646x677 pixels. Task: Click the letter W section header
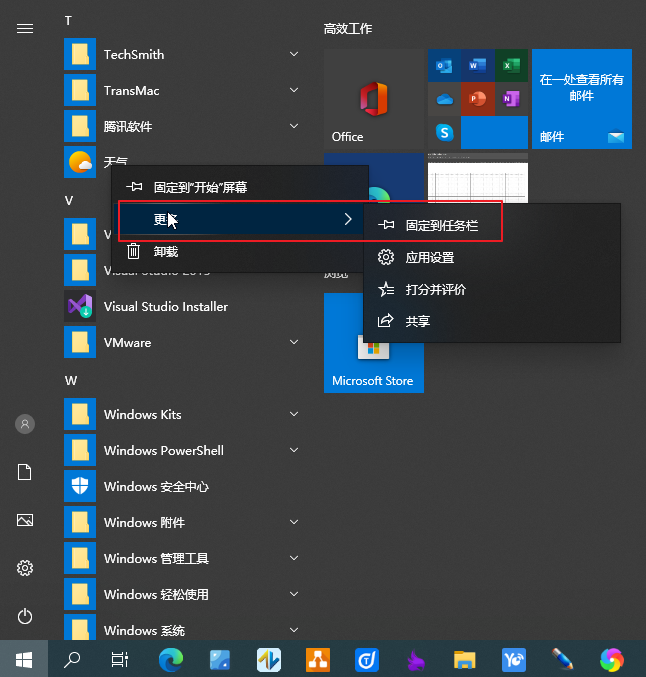pyautogui.click(x=71, y=380)
